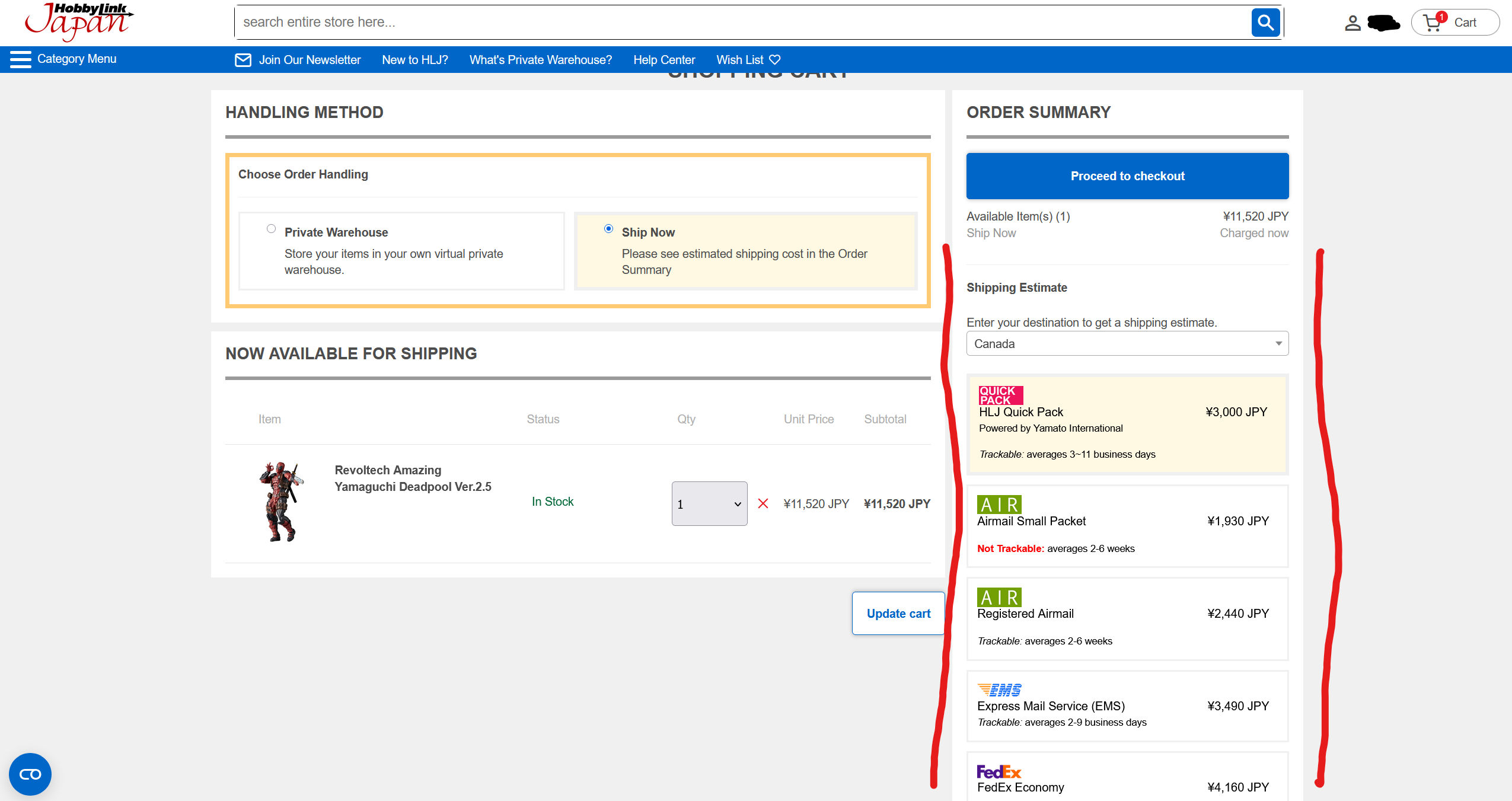1512x801 pixels.
Task: Select the Airmail Small Packet shipping option
Action: coord(1127,526)
